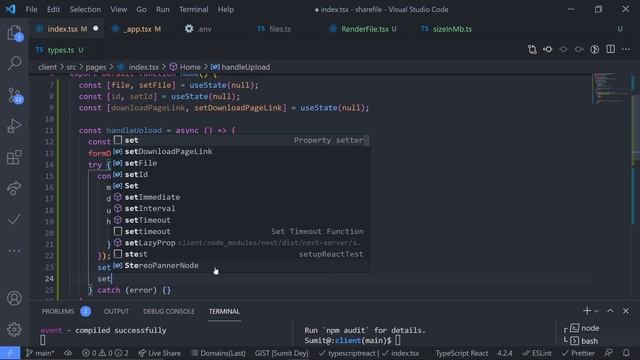Open the Run menu

point(162,9)
